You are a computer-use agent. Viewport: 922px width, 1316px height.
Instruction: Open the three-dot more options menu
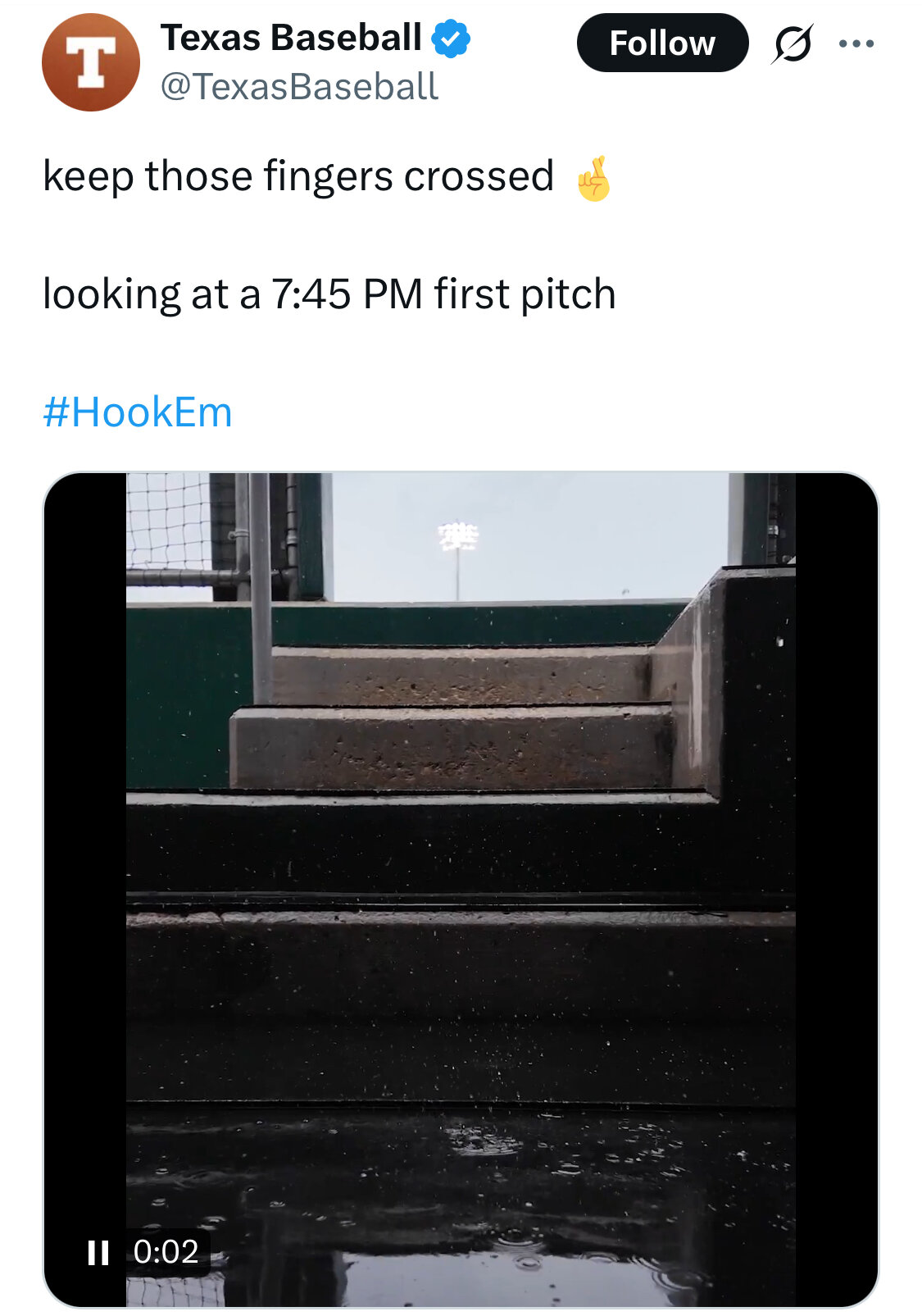pos(856,43)
